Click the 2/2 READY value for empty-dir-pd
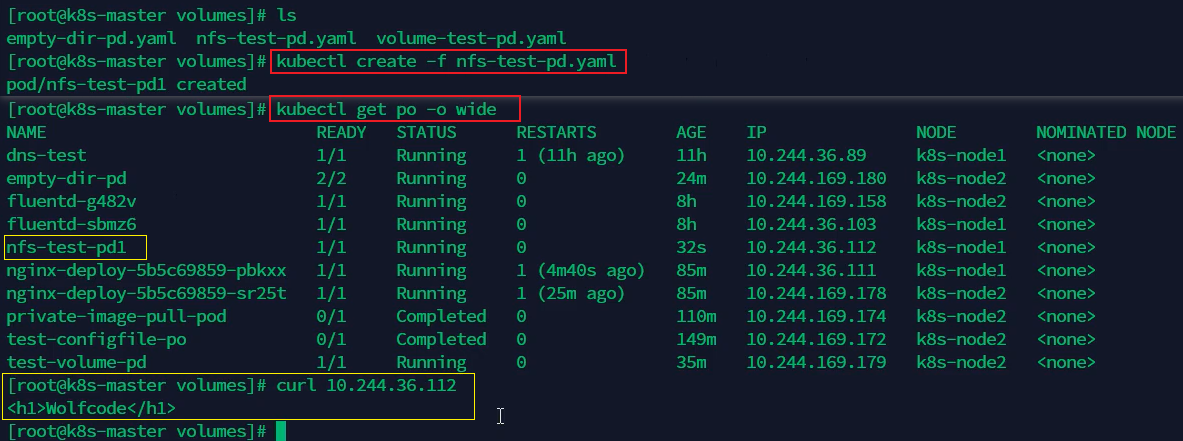Image resolution: width=1183 pixels, height=441 pixels. pos(331,179)
